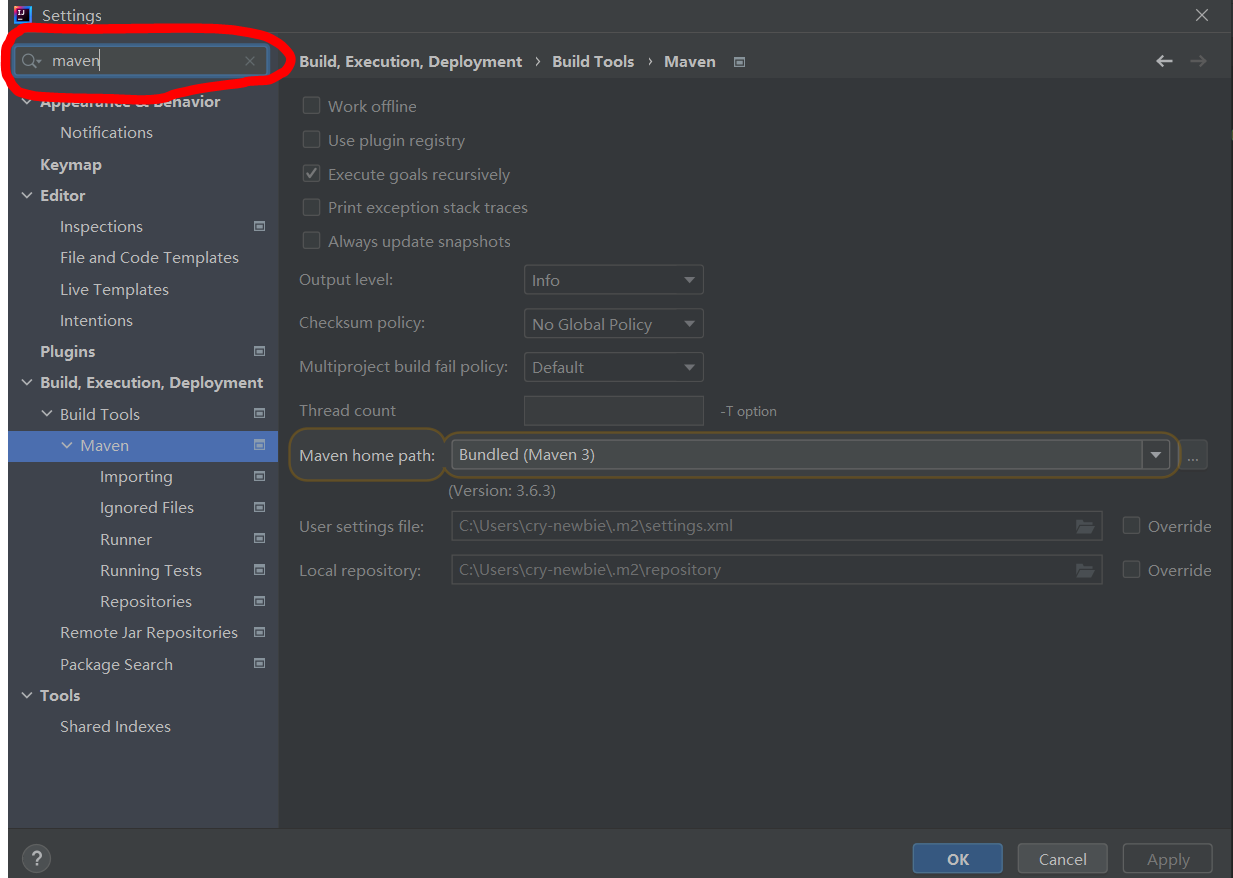
Task: Click project icon on Build Tools row
Action: coord(260,413)
